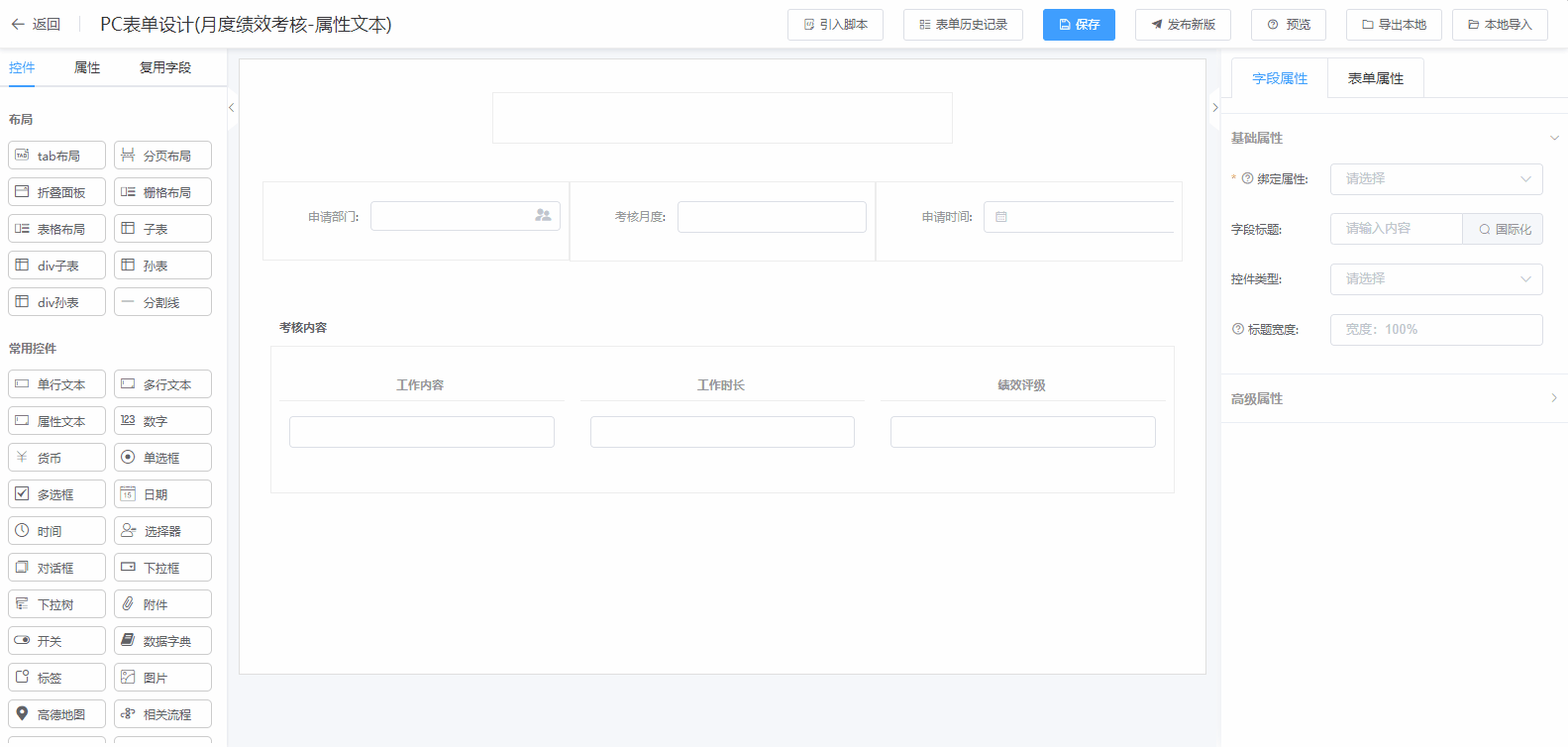Add the multi-select checkbox control
1568x747 pixels.
click(57, 494)
